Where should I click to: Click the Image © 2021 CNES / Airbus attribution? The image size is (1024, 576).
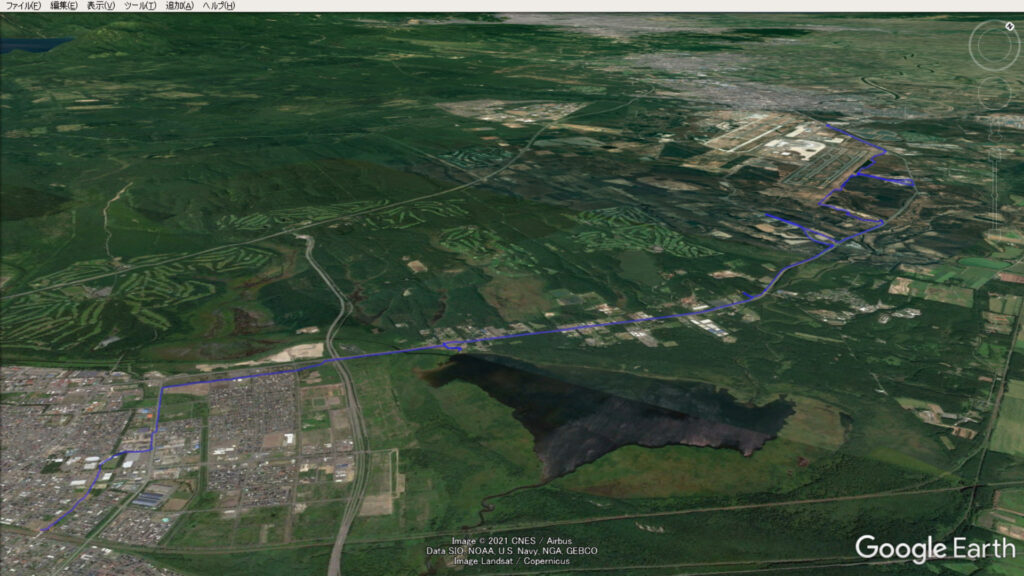pos(512,541)
